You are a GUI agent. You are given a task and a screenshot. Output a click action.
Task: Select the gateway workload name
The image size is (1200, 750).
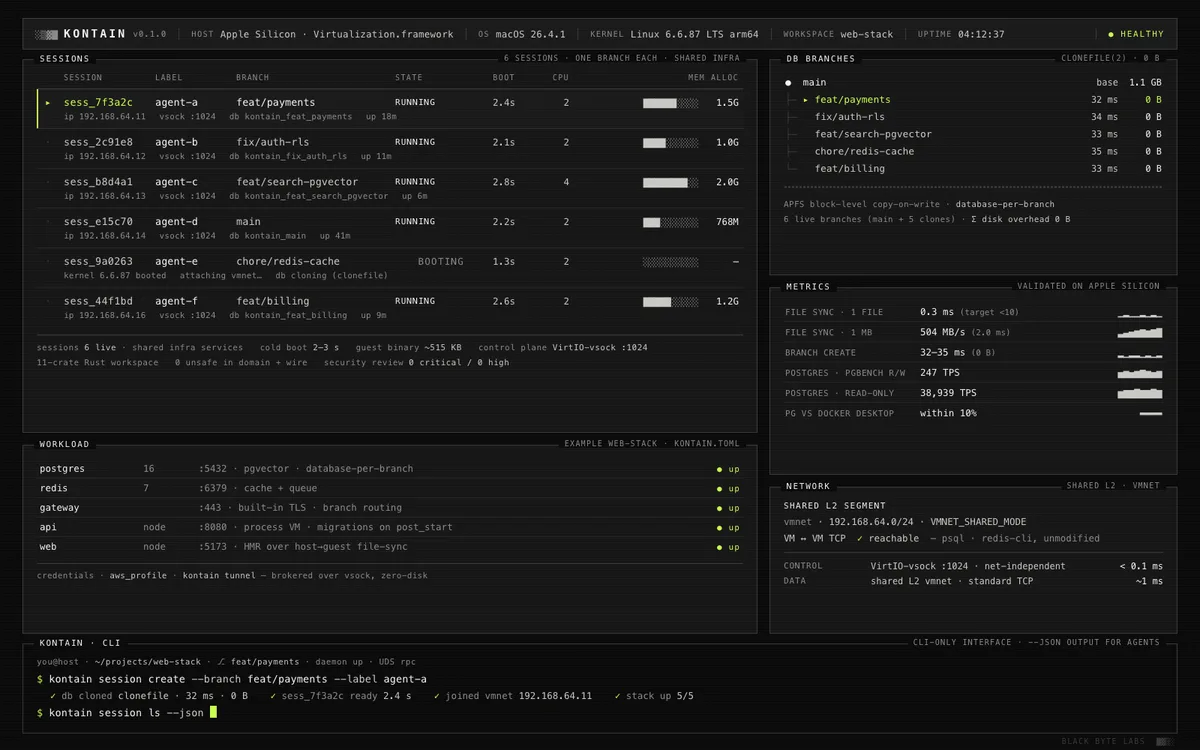point(59,508)
